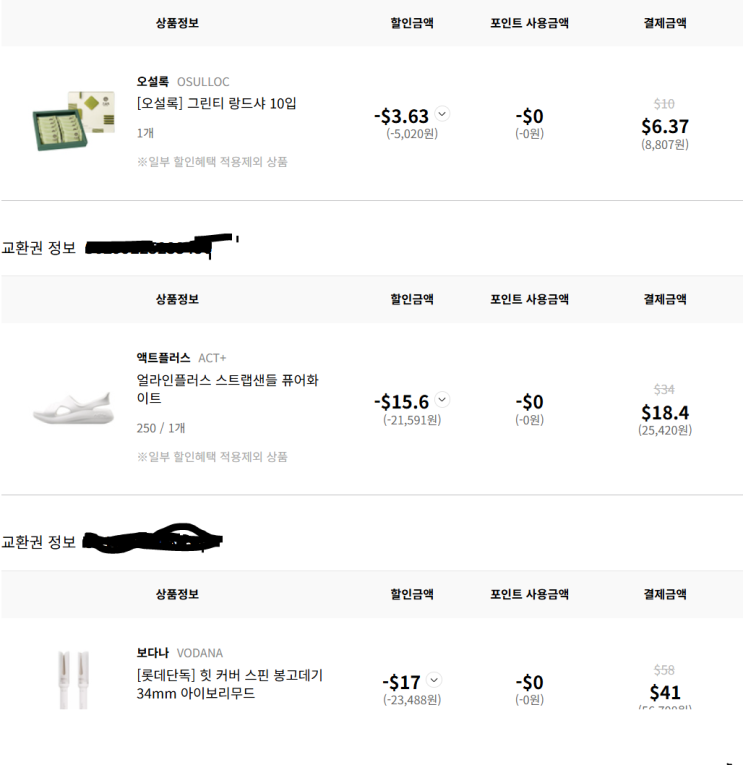
Task: Open the 보다나 brand link
Action: point(153,653)
